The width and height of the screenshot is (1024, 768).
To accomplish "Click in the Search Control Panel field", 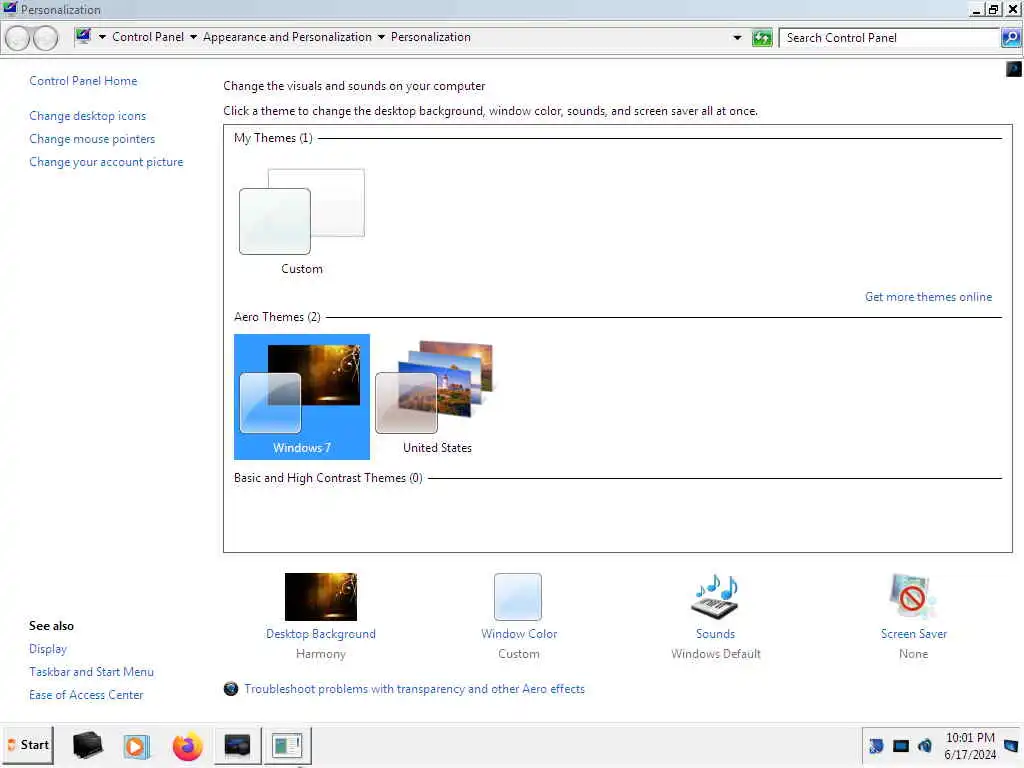I will click(x=889, y=38).
